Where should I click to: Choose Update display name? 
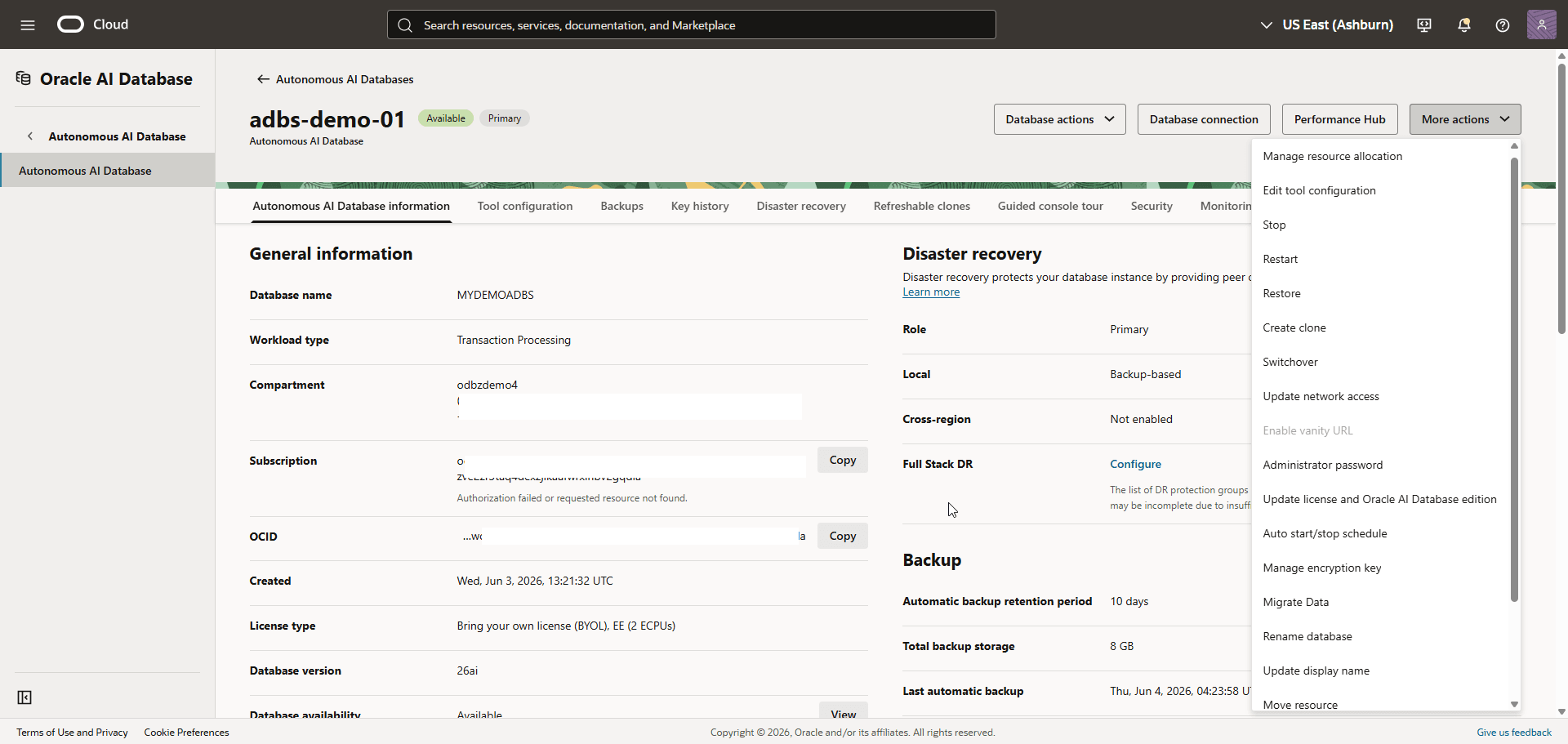pos(1381,670)
